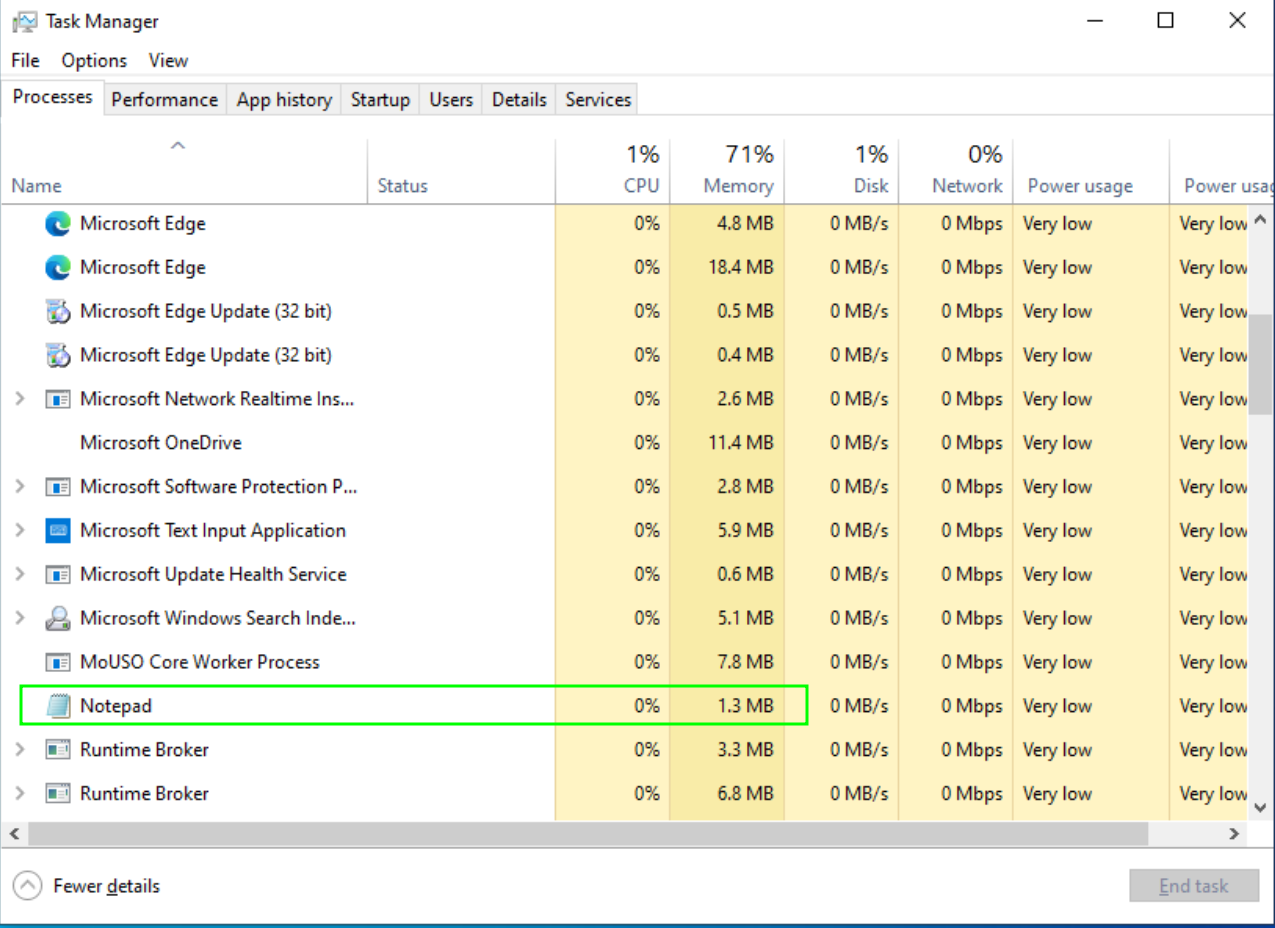
Task: Click the Microsoft Text Input Application icon
Action: [x=59, y=531]
